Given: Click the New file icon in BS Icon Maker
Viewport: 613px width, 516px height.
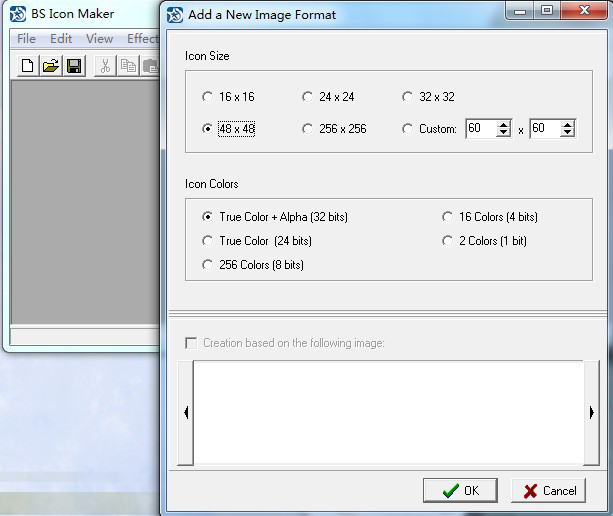Looking at the screenshot, I should [x=27, y=66].
